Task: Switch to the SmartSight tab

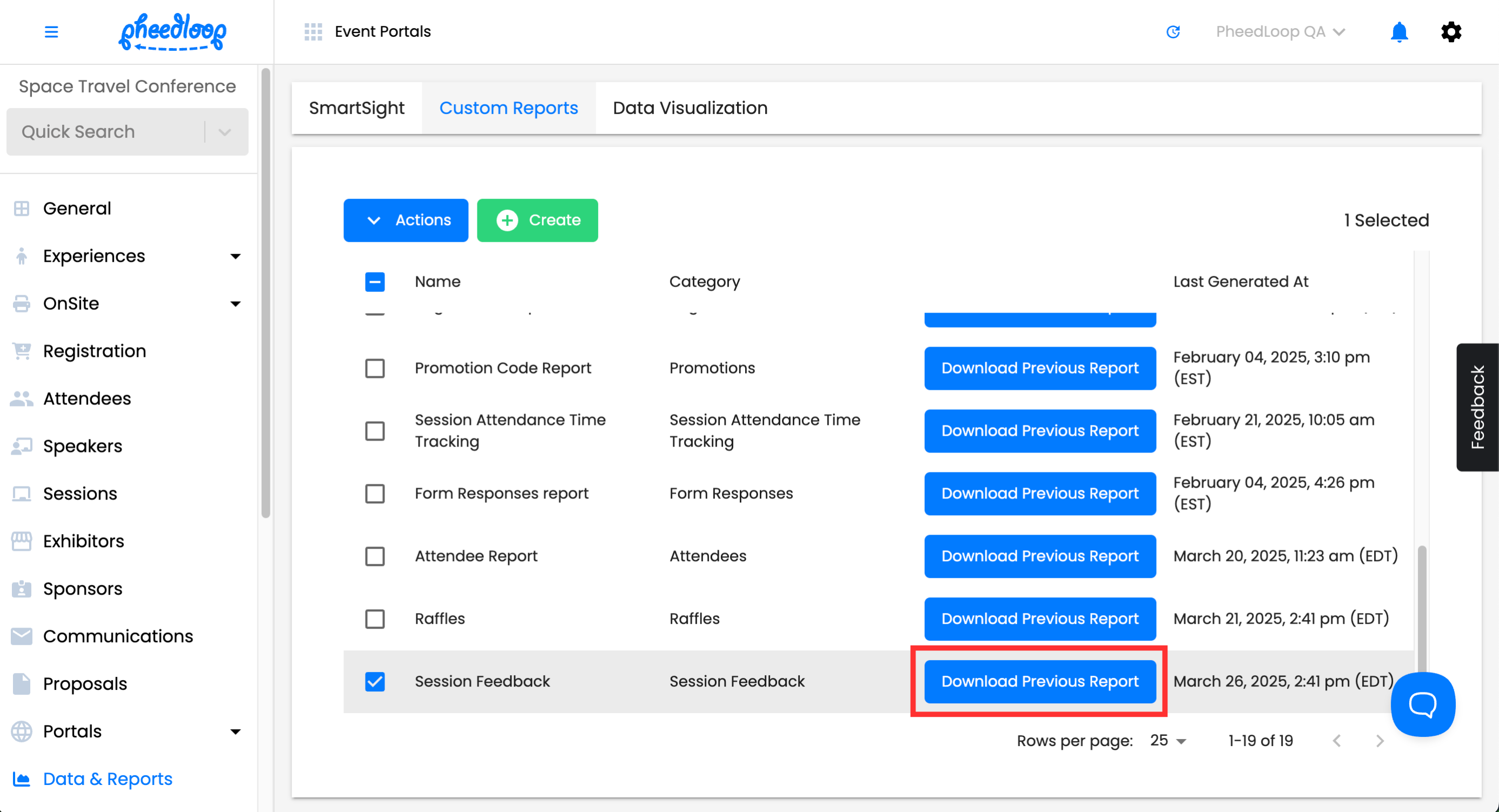Action: (357, 108)
